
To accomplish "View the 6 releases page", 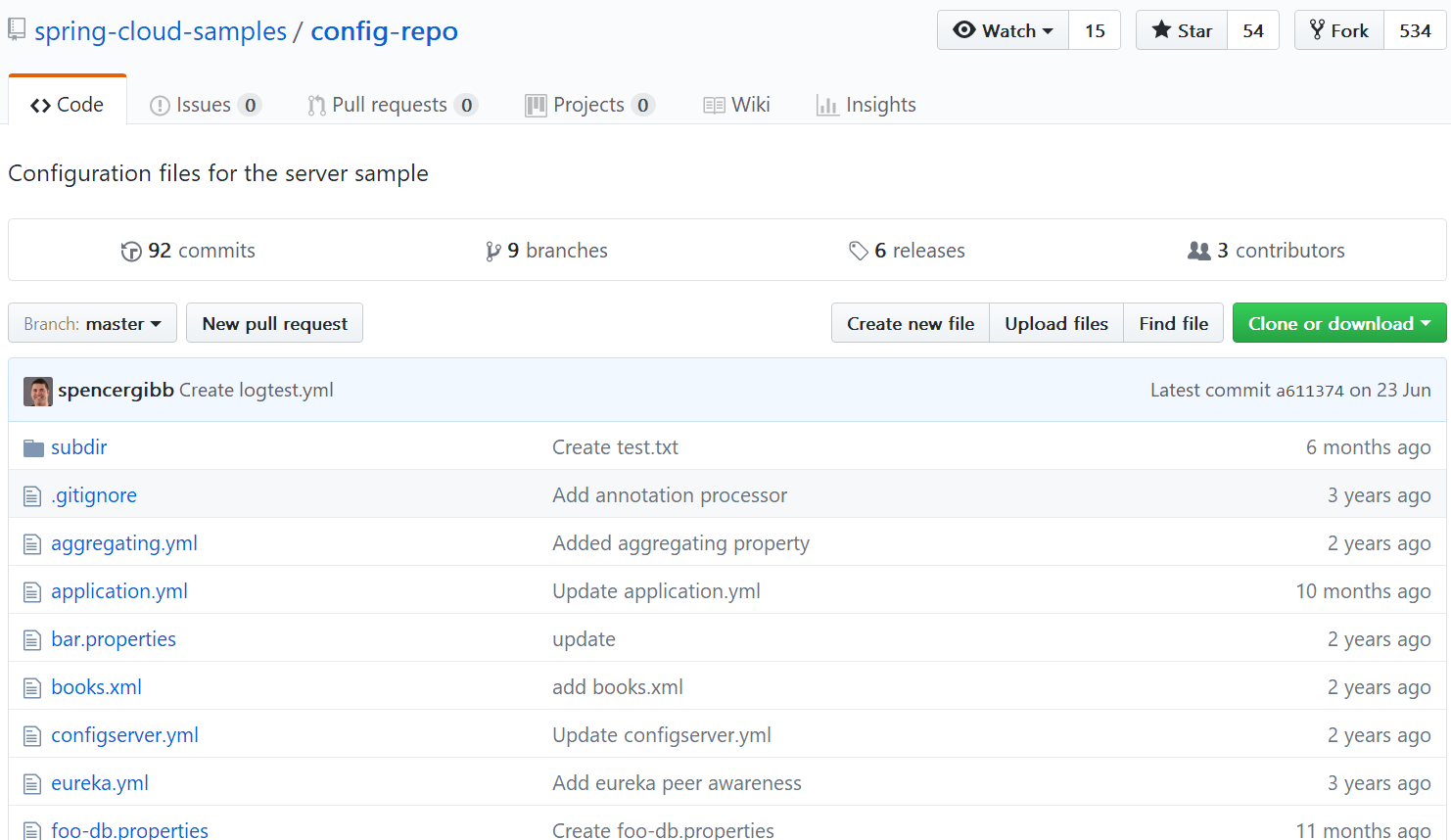I will click(x=907, y=251).
